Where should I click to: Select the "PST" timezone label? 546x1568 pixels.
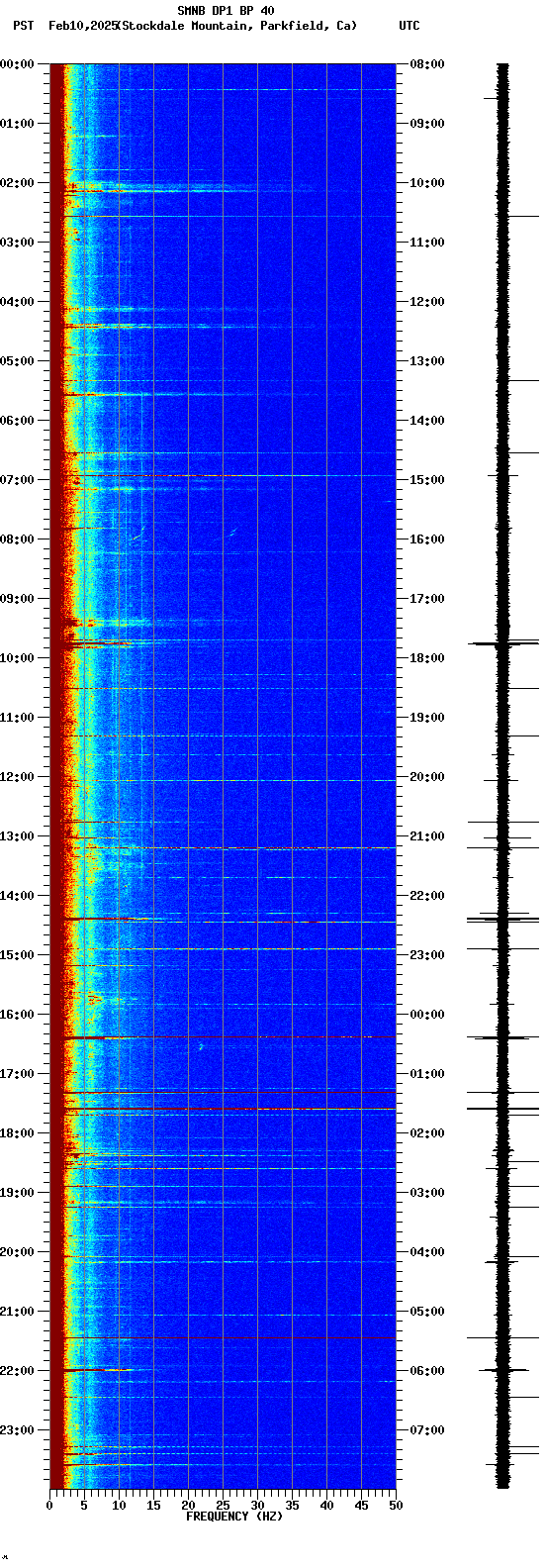point(23,26)
